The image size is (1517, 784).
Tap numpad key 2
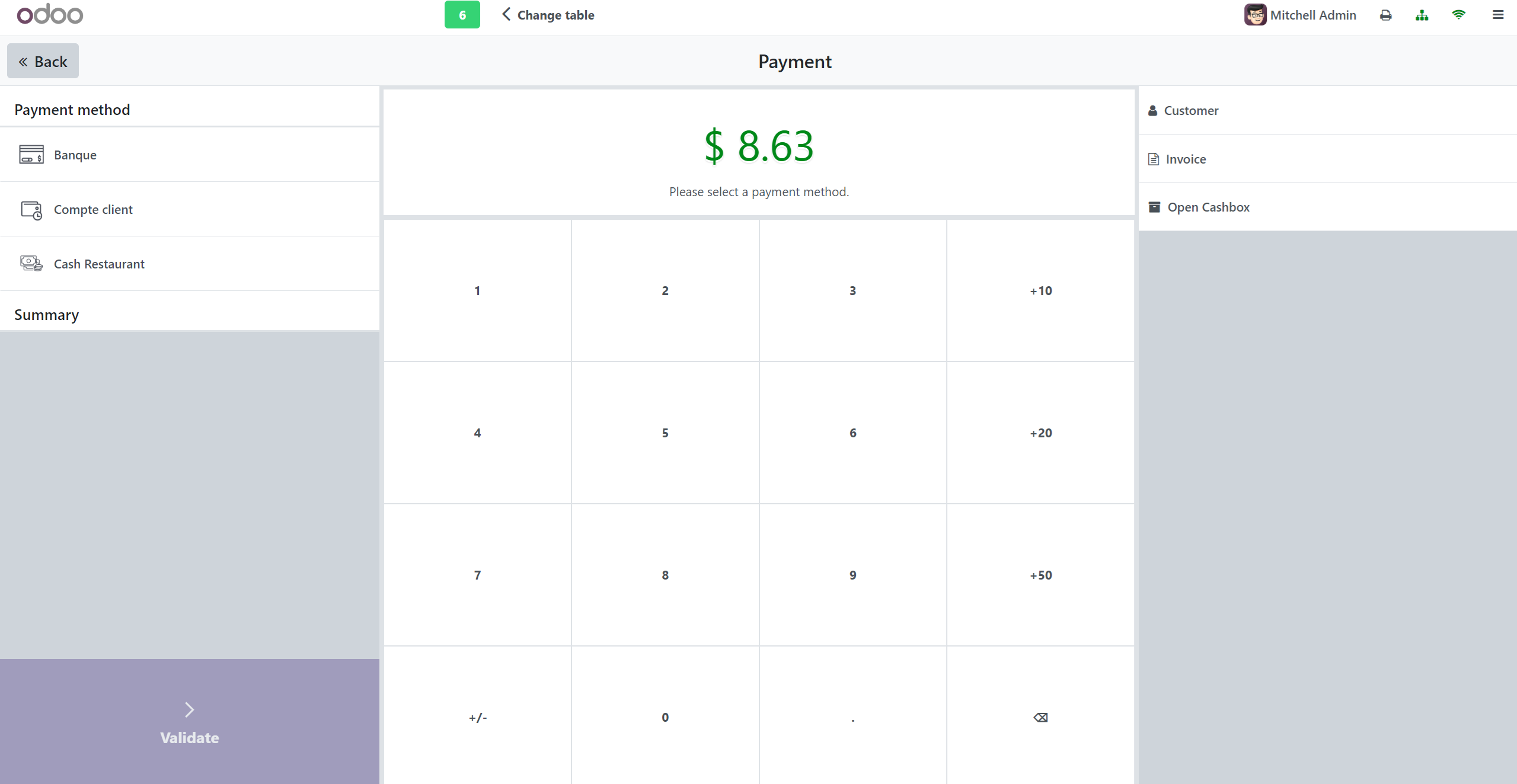665,290
